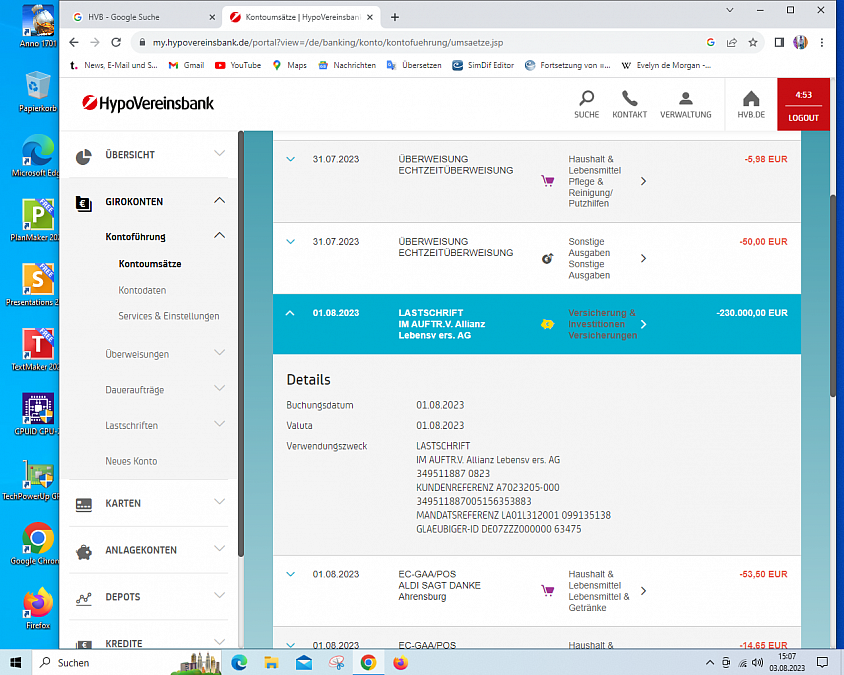The height and width of the screenshot is (675, 844).
Task: Close the HVB - Google Suche tab
Action: click(212, 17)
